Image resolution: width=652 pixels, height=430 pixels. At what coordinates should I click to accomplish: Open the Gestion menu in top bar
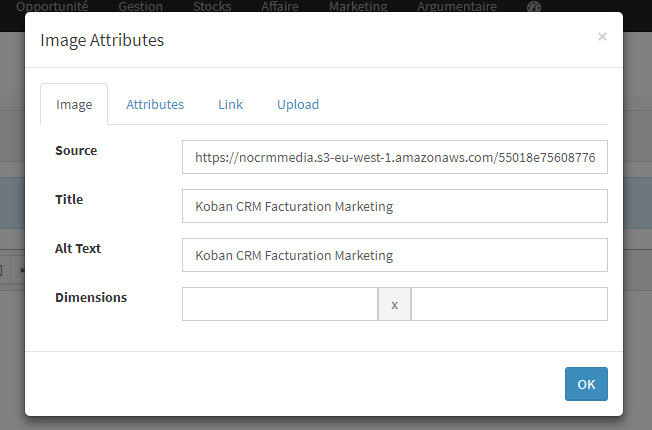141,6
